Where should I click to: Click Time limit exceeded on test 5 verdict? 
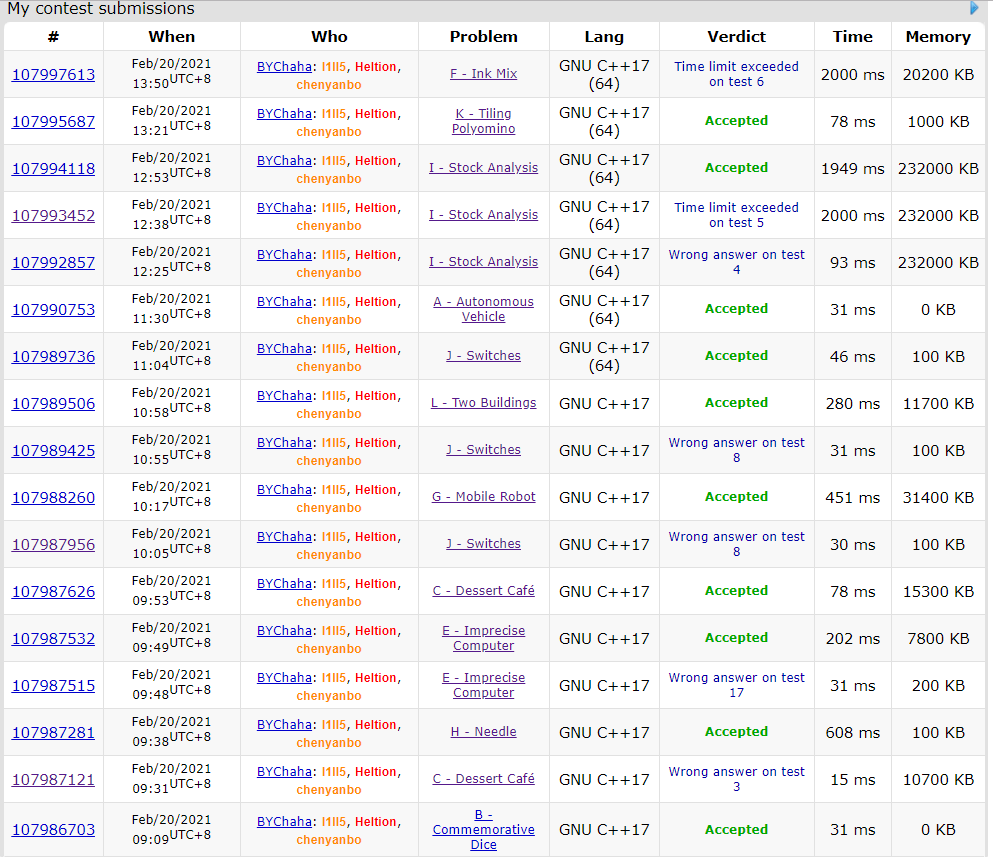point(736,215)
